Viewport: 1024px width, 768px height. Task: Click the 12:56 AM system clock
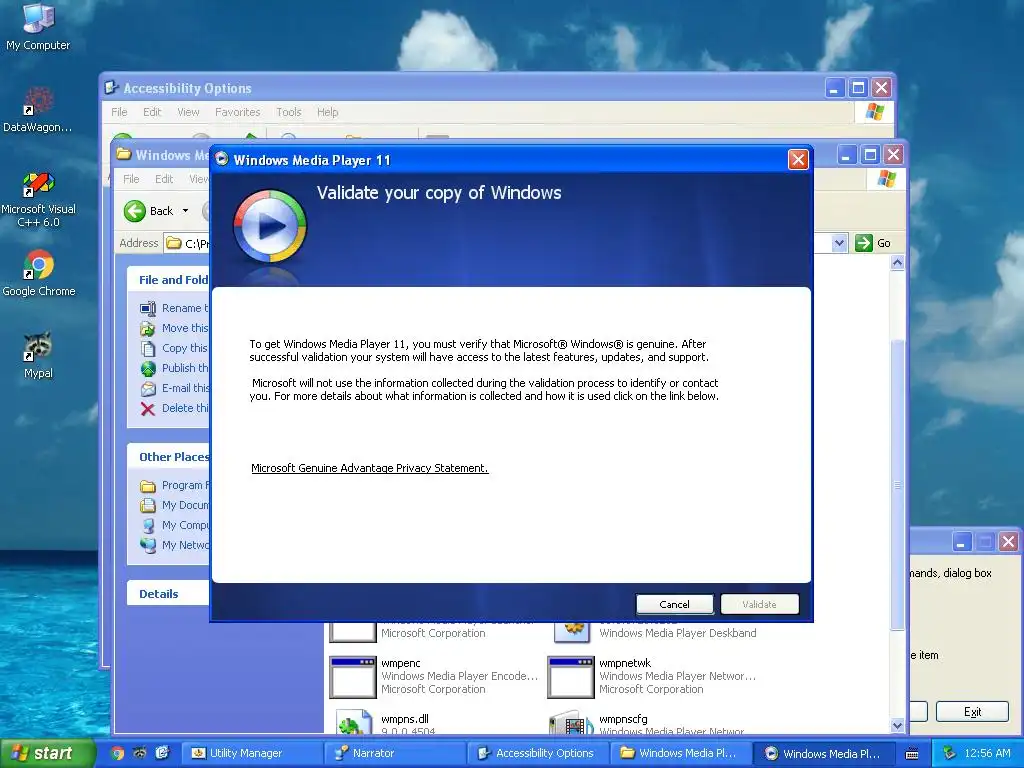pos(987,753)
